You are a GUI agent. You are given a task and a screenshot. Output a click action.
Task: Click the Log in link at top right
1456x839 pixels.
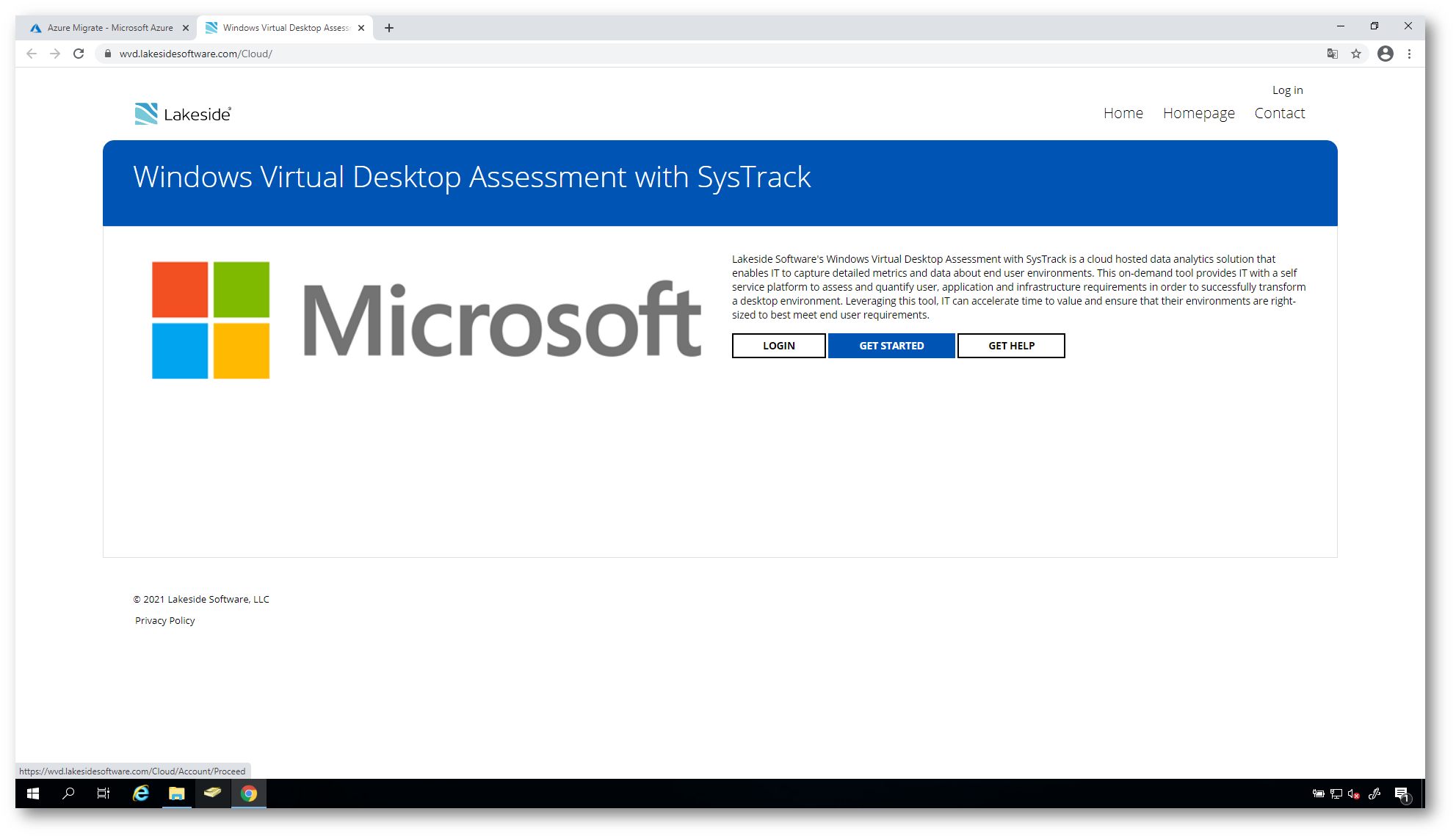pos(1288,90)
